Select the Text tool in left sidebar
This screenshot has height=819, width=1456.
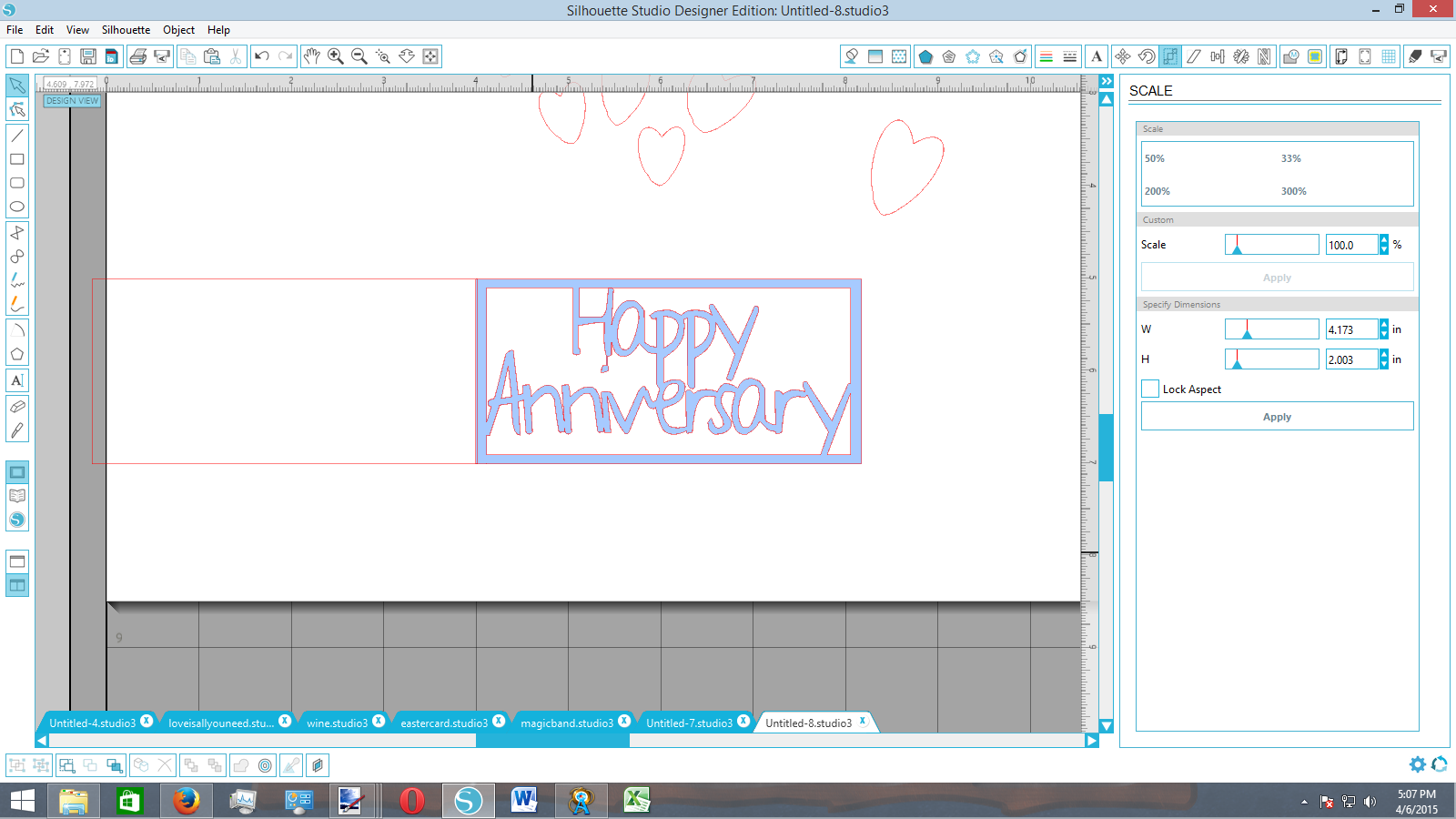pyautogui.click(x=17, y=380)
